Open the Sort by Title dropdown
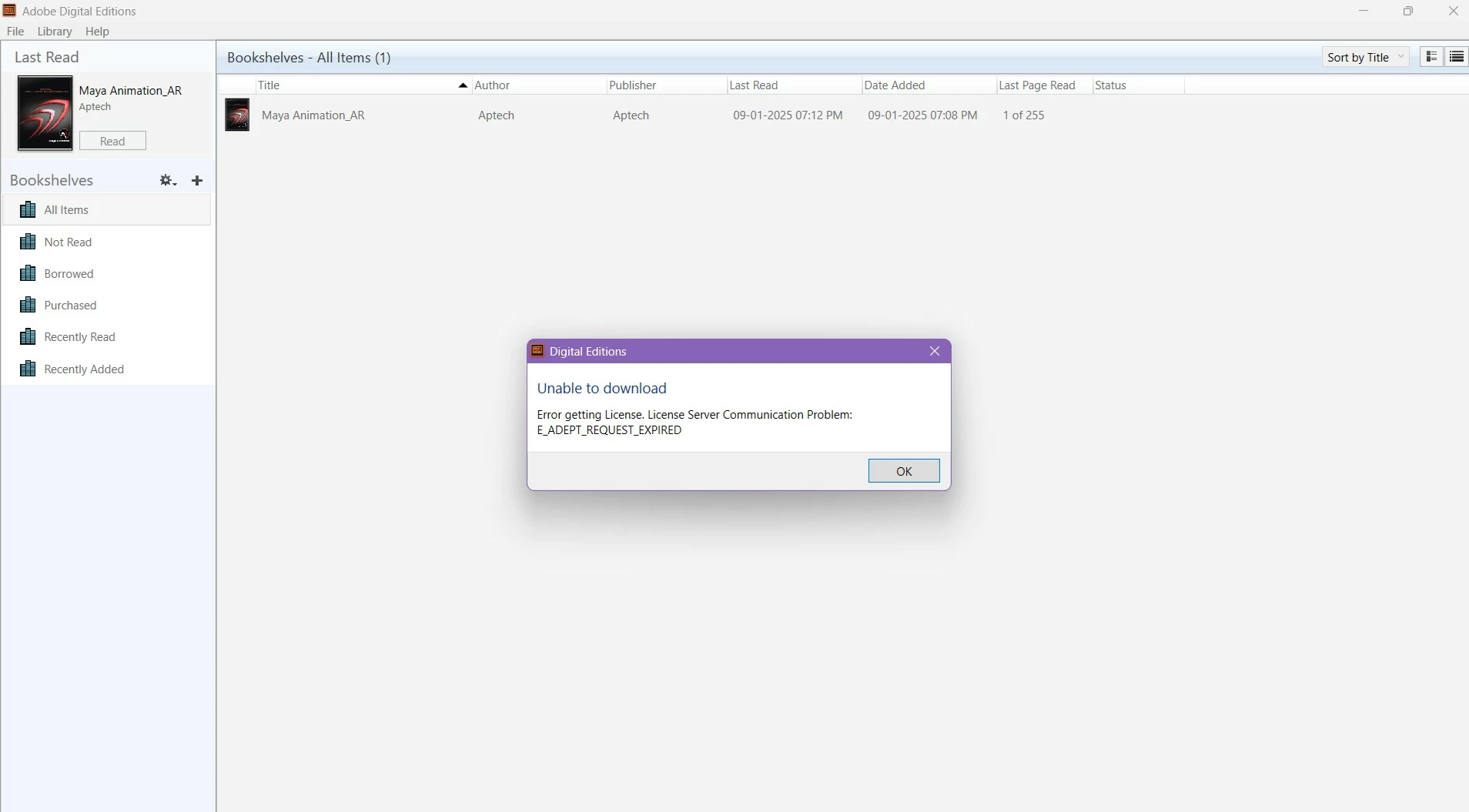1469x812 pixels. [x=1366, y=57]
